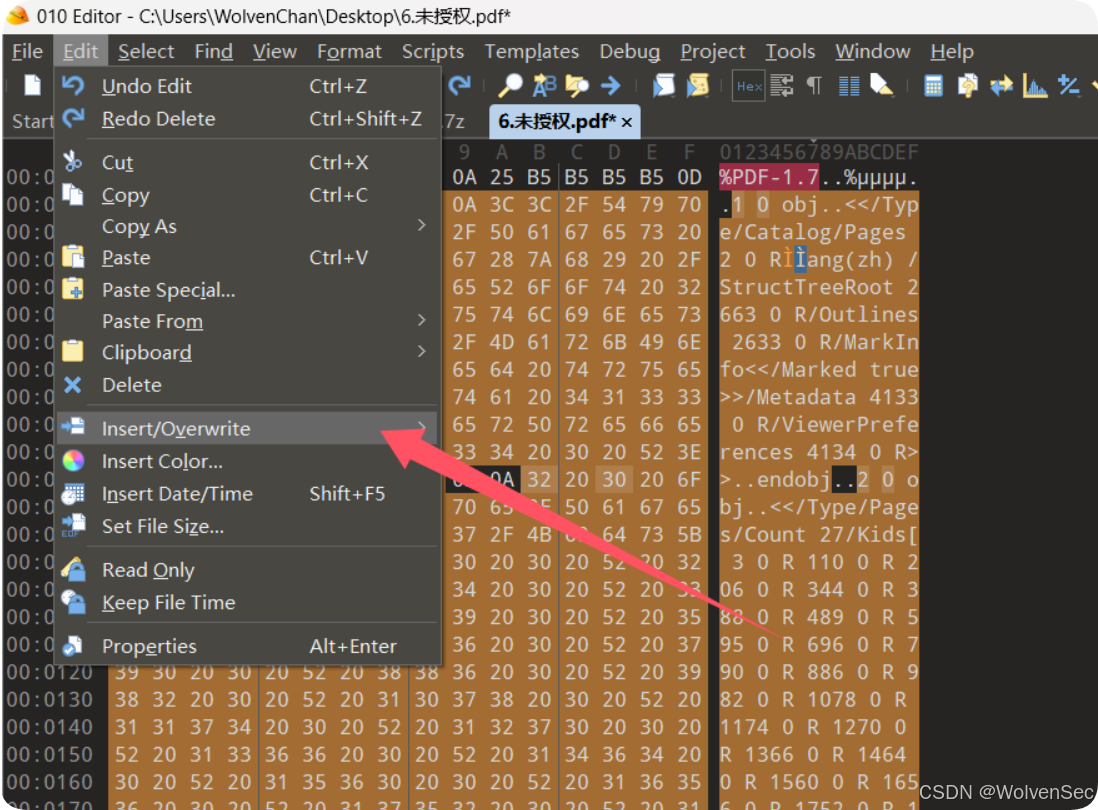Switch to the partially hidden .7z tab

454,121
